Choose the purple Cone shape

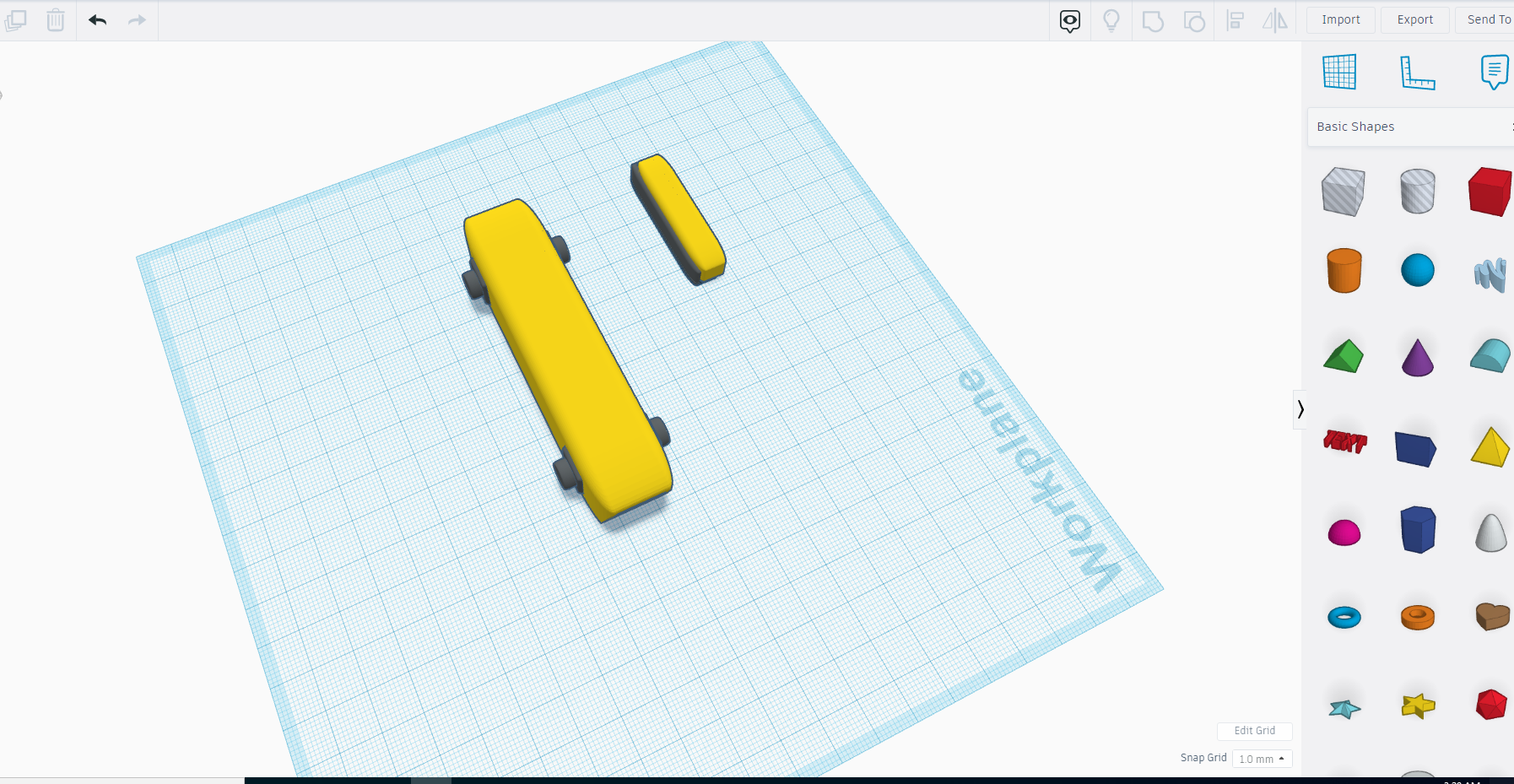click(1418, 358)
